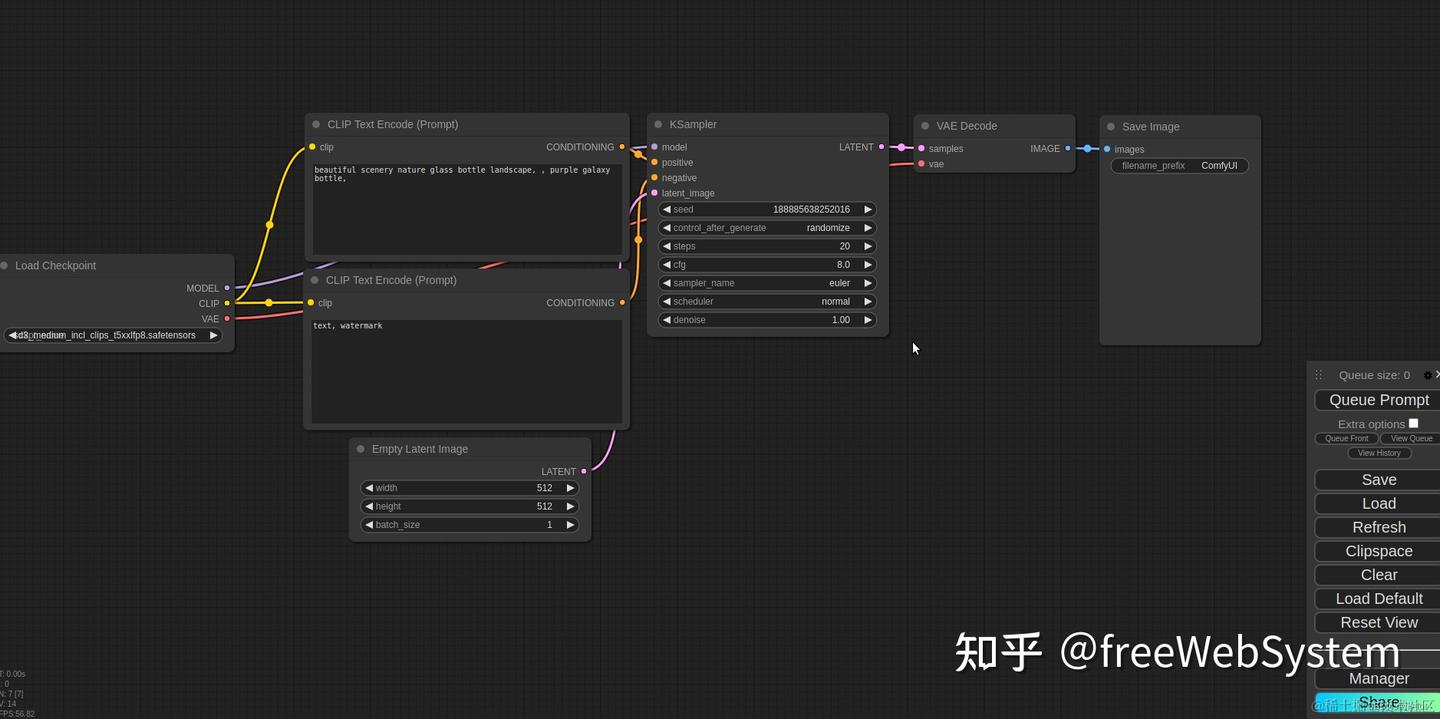Click Queue Front button

pyautogui.click(x=1346, y=438)
